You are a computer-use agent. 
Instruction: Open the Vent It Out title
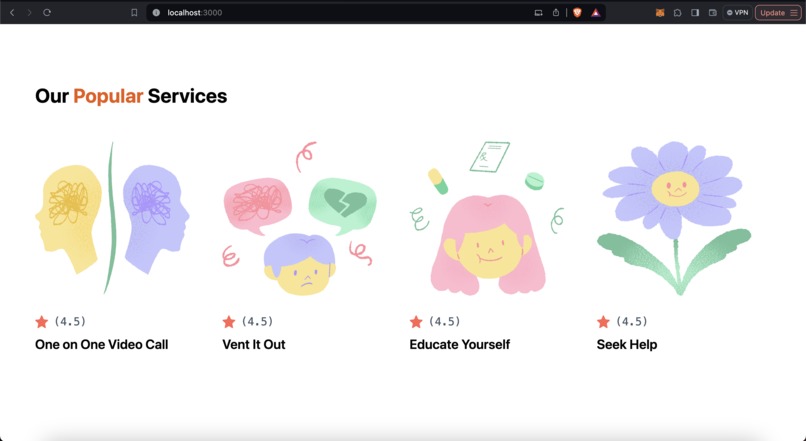pos(254,344)
